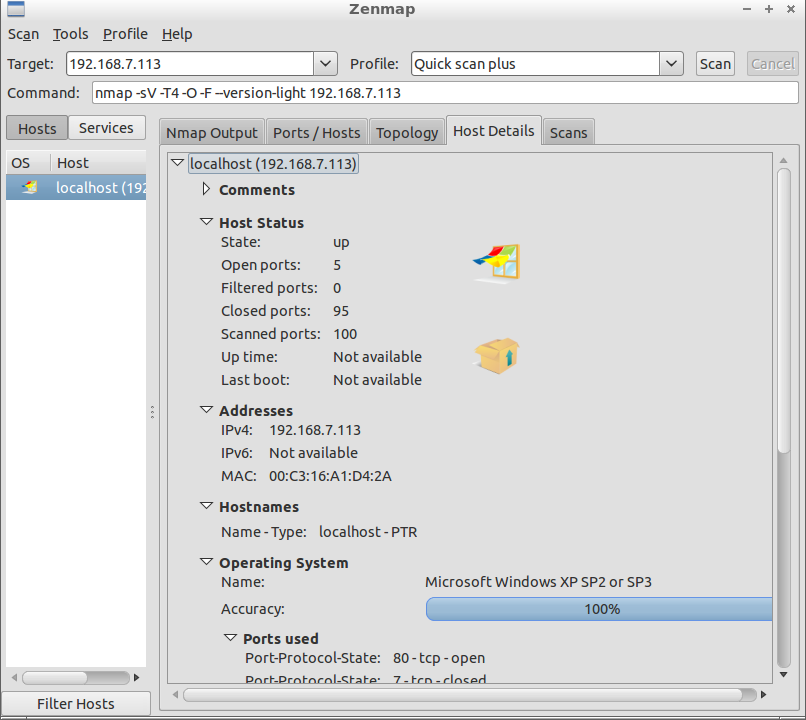
Task: Click the open box vulnerability icon
Action: coord(497,356)
